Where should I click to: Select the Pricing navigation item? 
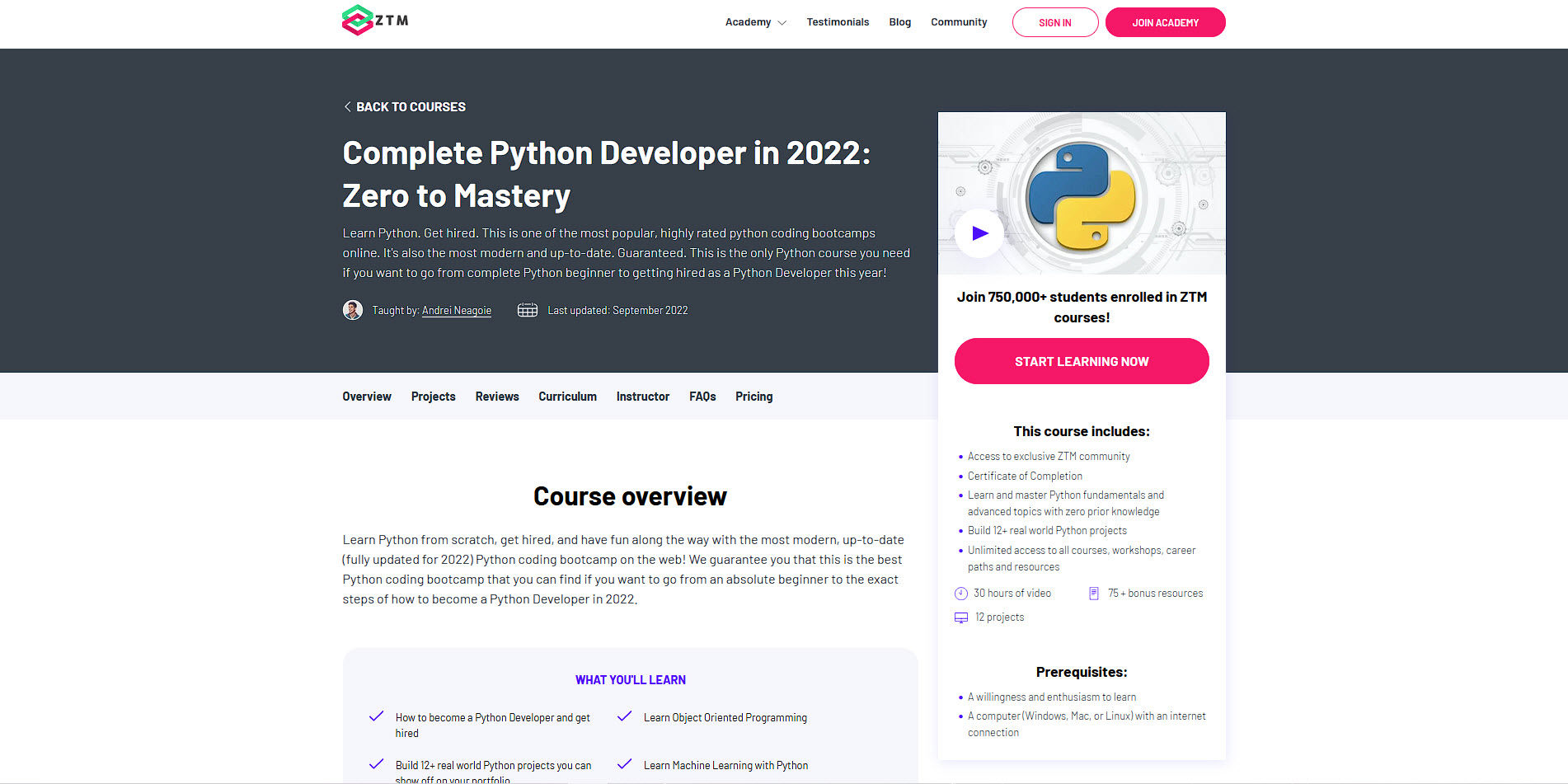(x=753, y=397)
